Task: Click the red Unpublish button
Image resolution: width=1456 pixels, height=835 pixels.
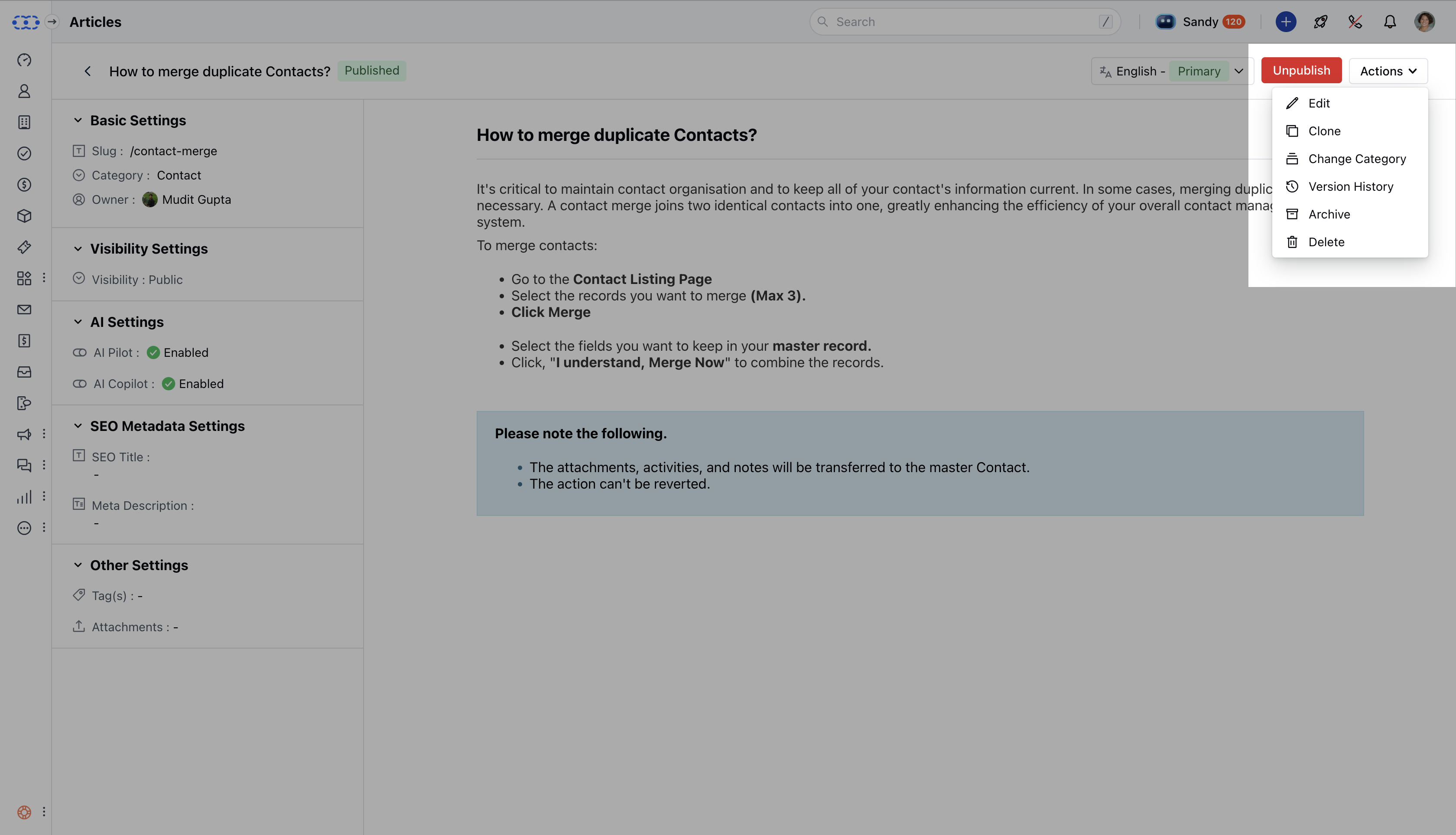Action: pos(1301,71)
